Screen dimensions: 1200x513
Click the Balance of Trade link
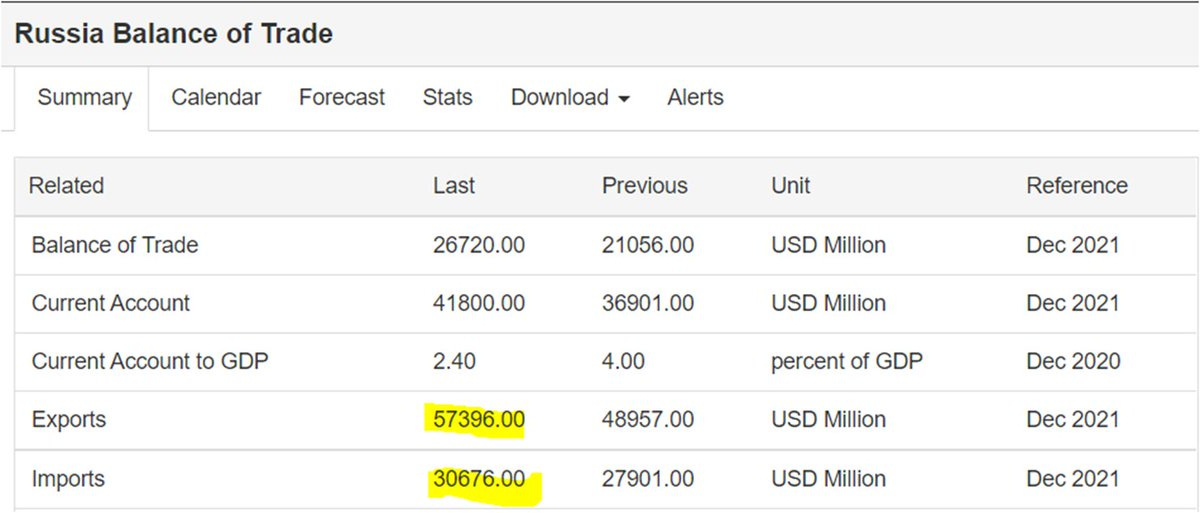pyautogui.click(x=115, y=245)
